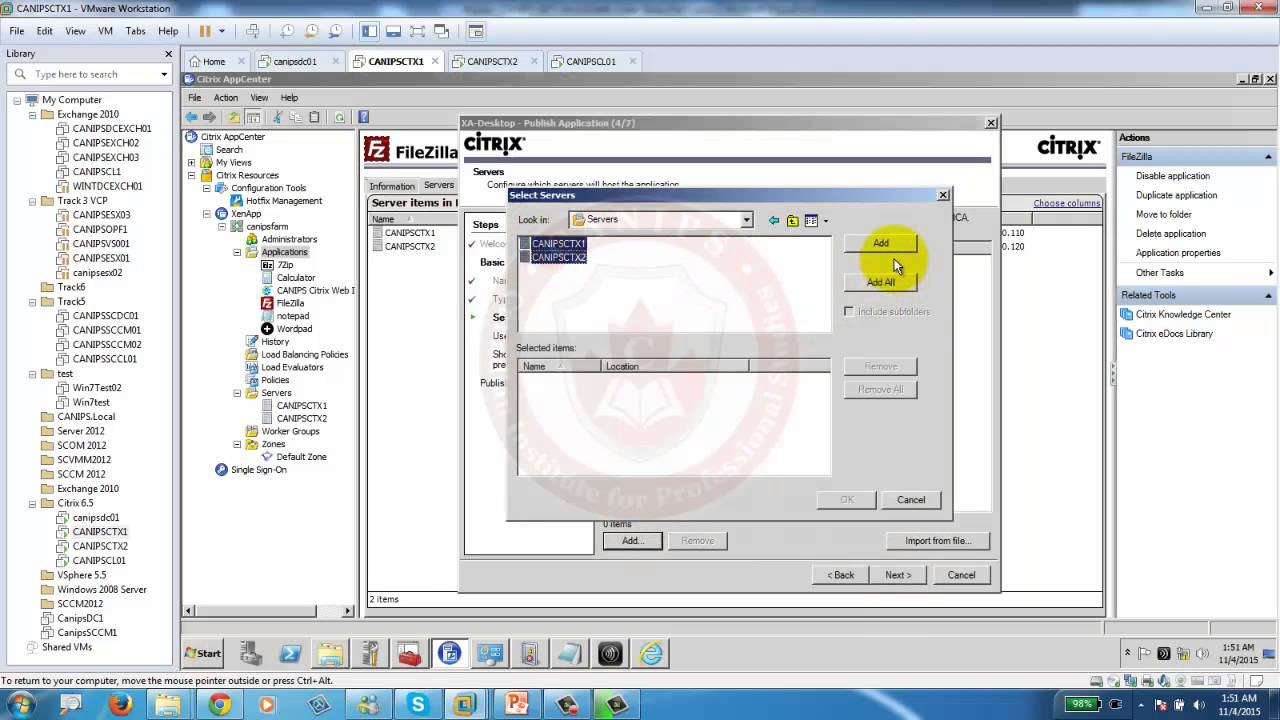Click the thumbnail bar view icon
Image resolution: width=1280 pixels, height=720 pixels.
pyautogui.click(x=394, y=31)
